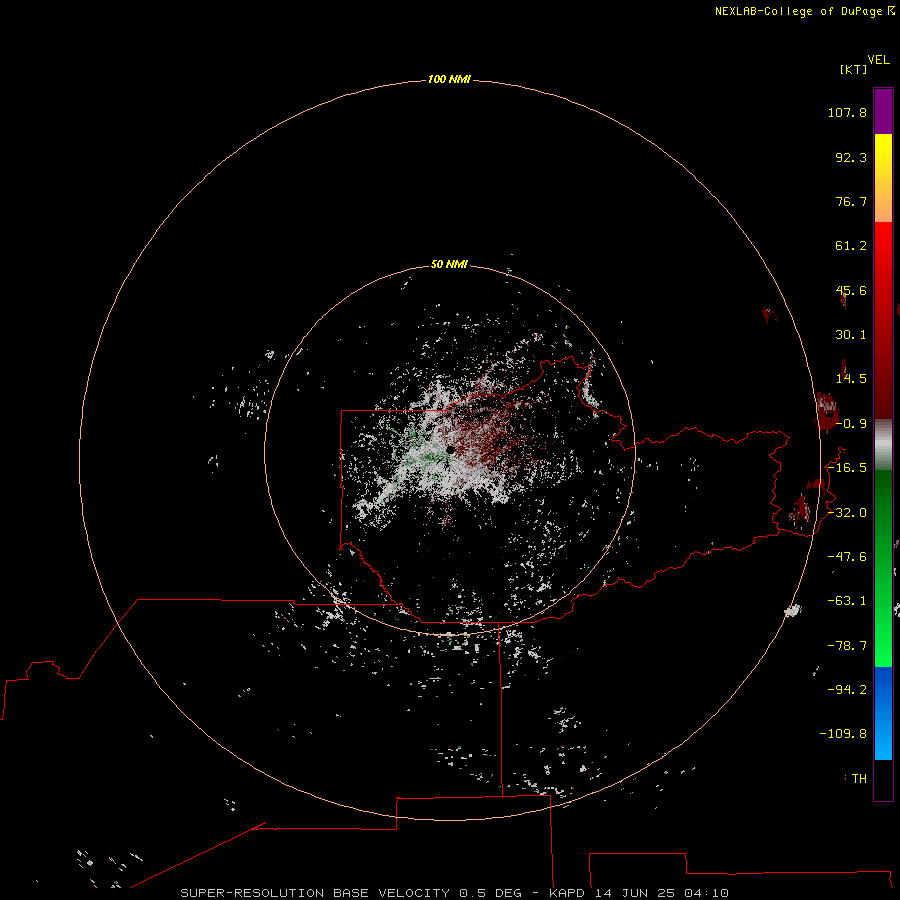This screenshot has width=900, height=900.
Task: Click the -32.0 velocity scale value
Action: click(847, 513)
